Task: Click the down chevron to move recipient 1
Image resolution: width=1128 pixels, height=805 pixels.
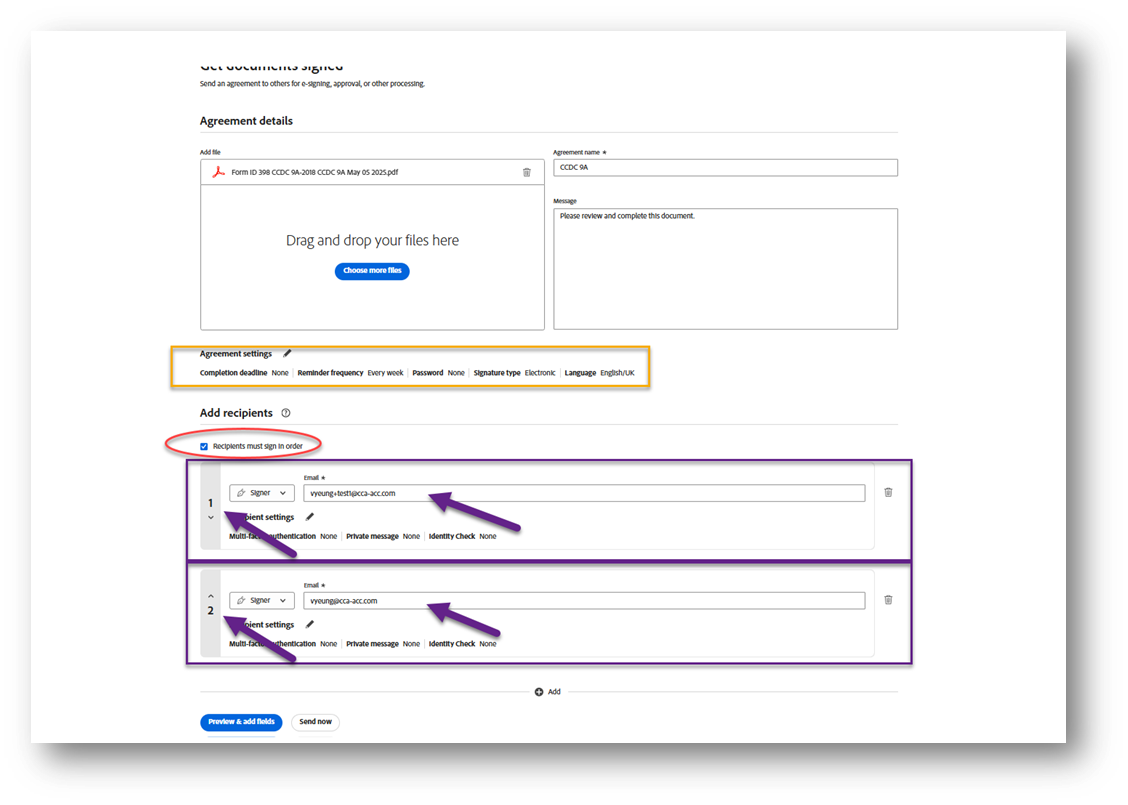Action: click(x=210, y=517)
